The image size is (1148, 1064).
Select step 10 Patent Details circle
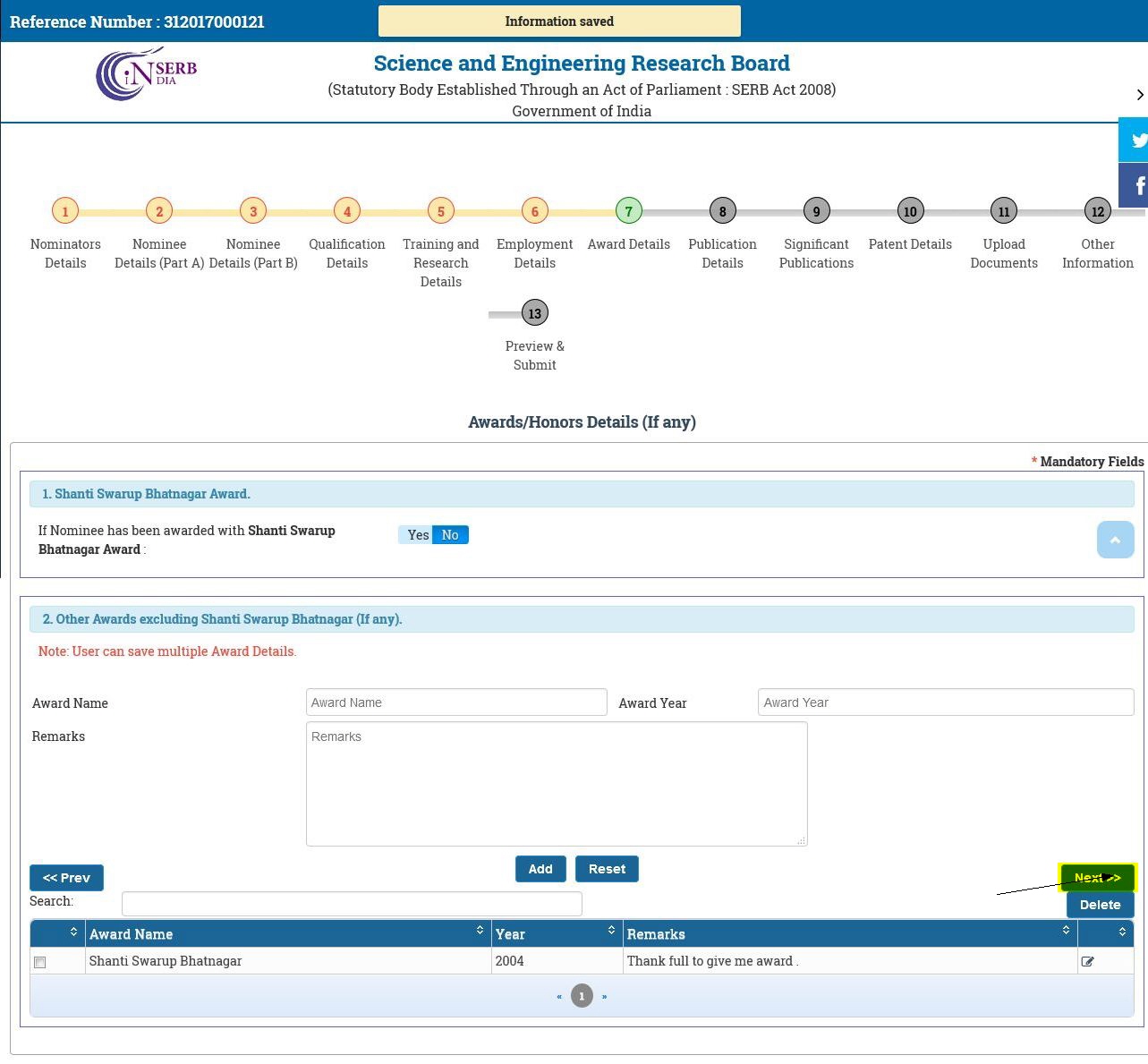pos(910,211)
